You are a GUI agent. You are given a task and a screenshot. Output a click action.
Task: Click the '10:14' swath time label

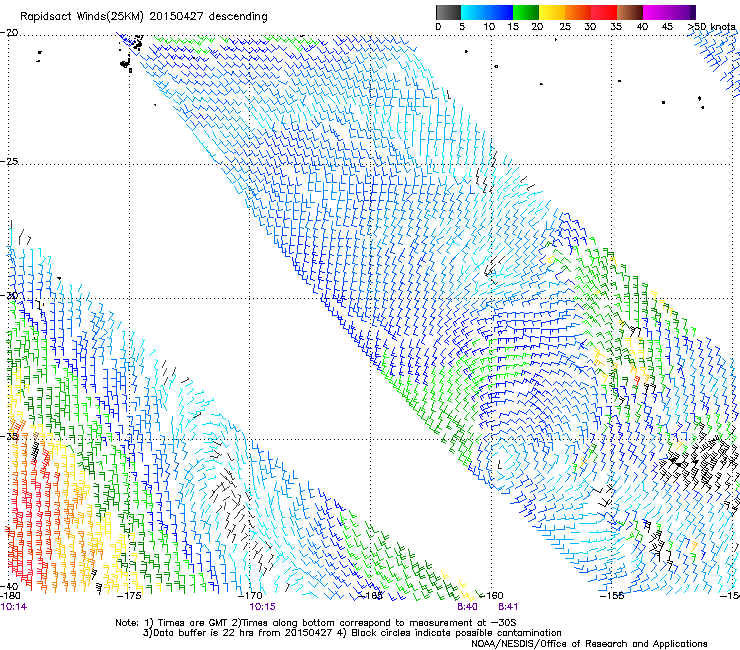tap(14, 607)
